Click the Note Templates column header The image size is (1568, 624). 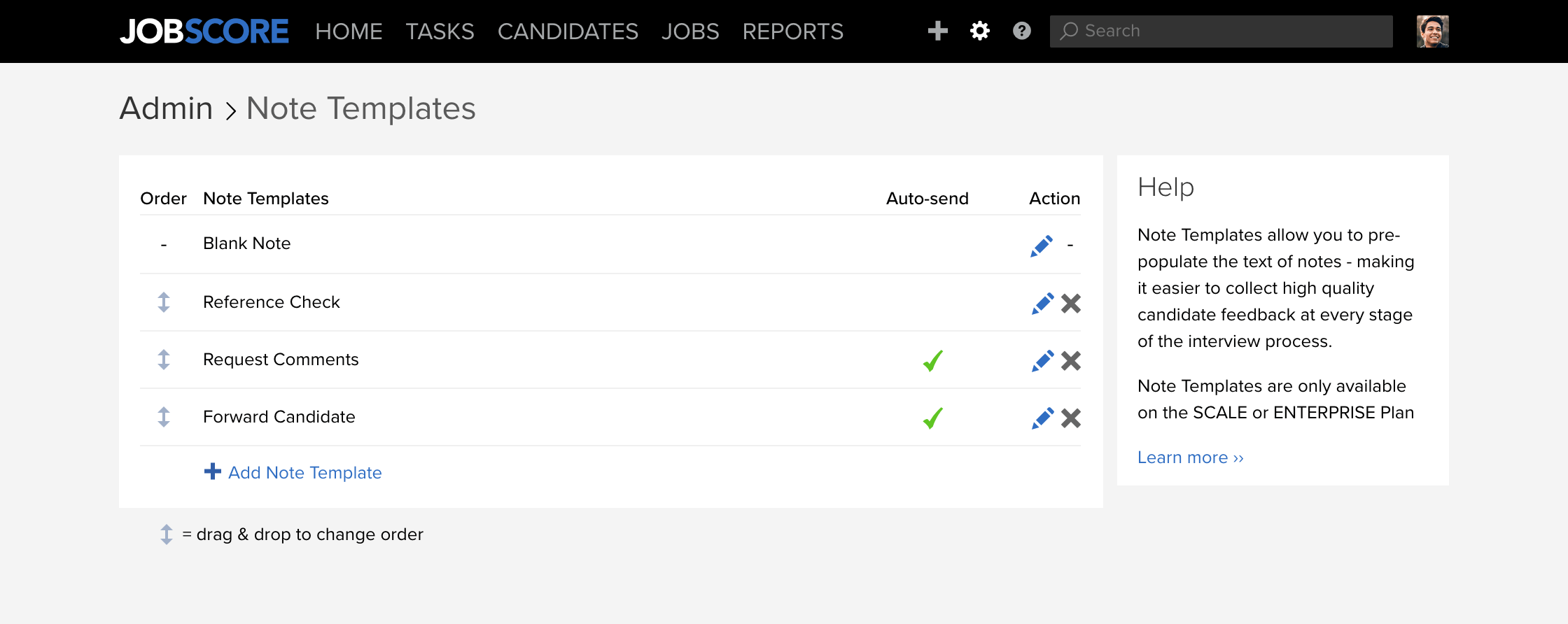click(266, 199)
